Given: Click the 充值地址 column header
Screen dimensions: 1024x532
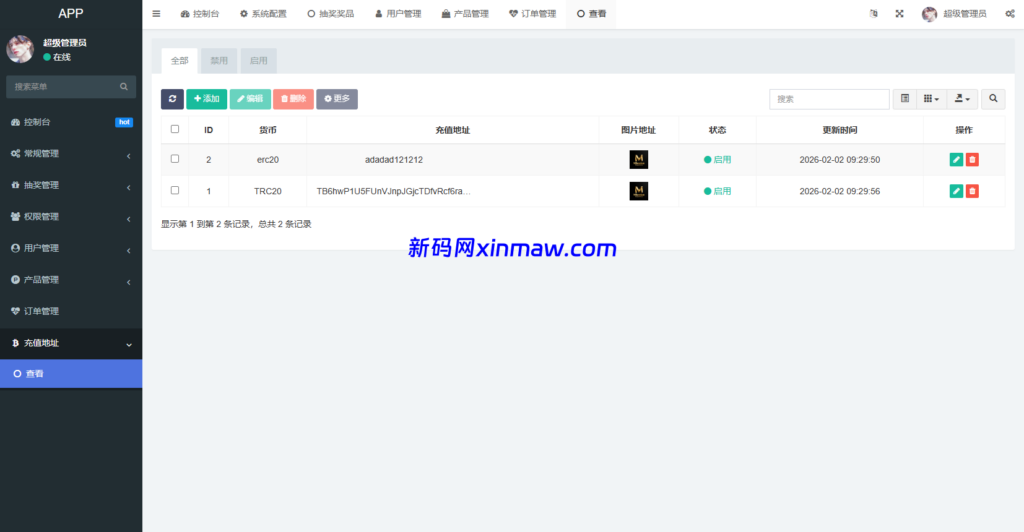Looking at the screenshot, I should point(453,130).
